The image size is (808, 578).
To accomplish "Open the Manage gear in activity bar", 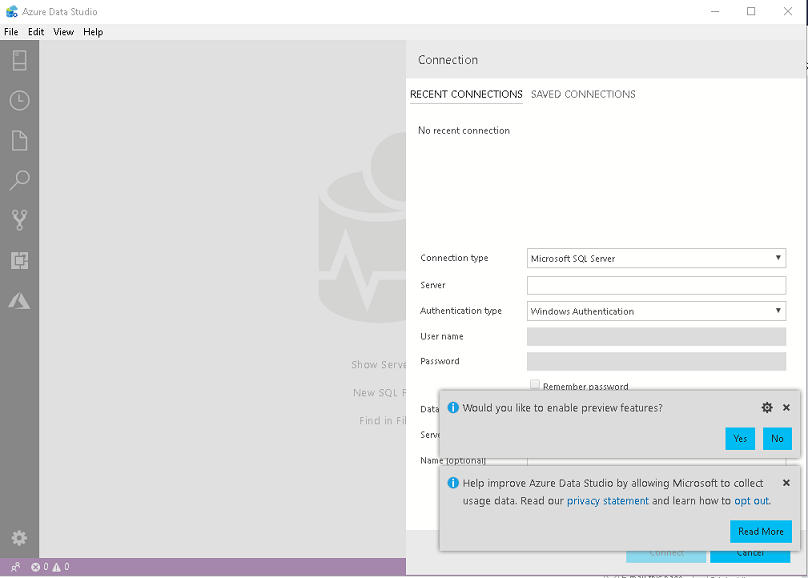I will [19, 538].
